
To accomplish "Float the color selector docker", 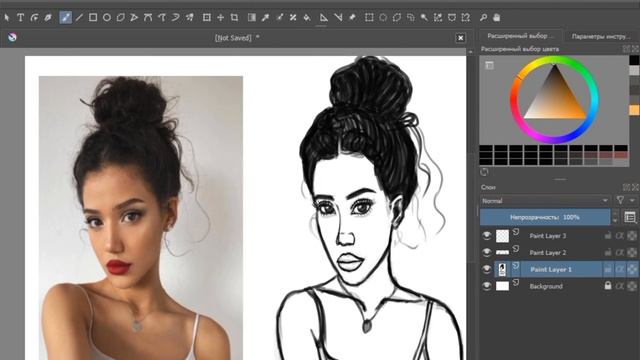I will click(x=627, y=49).
